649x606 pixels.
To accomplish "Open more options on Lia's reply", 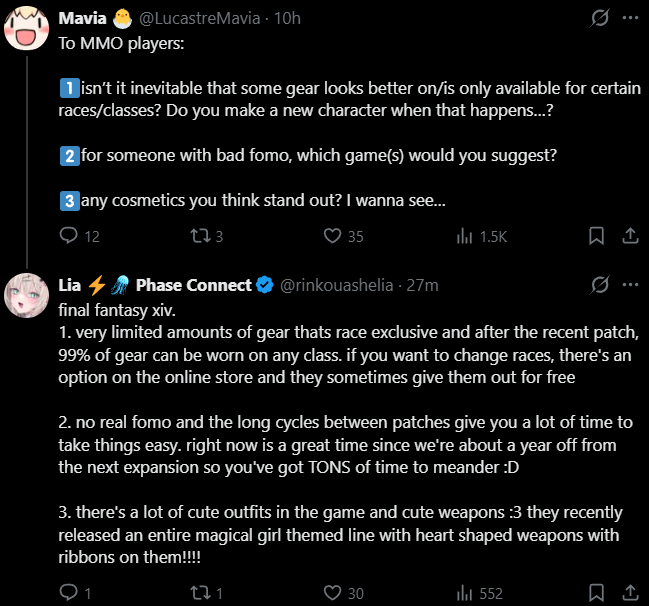I will coord(630,285).
